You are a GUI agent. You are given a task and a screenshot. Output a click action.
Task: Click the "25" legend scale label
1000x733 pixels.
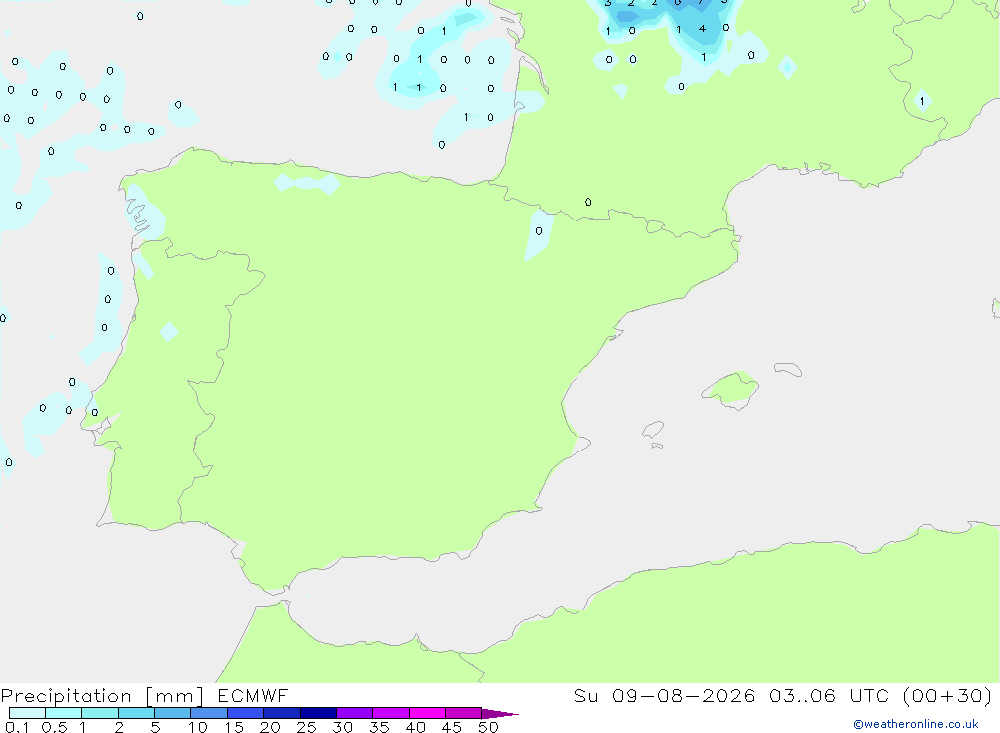click(306, 727)
